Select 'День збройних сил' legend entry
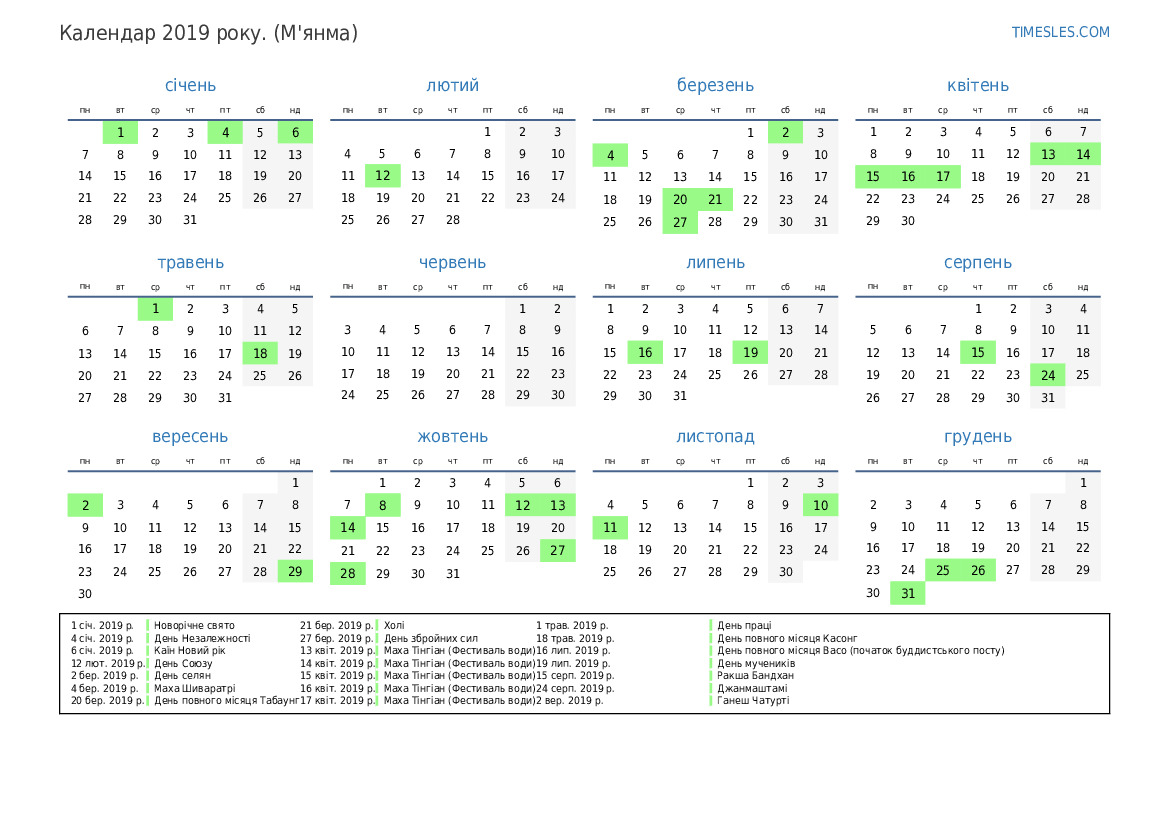Image resolution: width=1169 pixels, height=827 pixels. coord(431,638)
